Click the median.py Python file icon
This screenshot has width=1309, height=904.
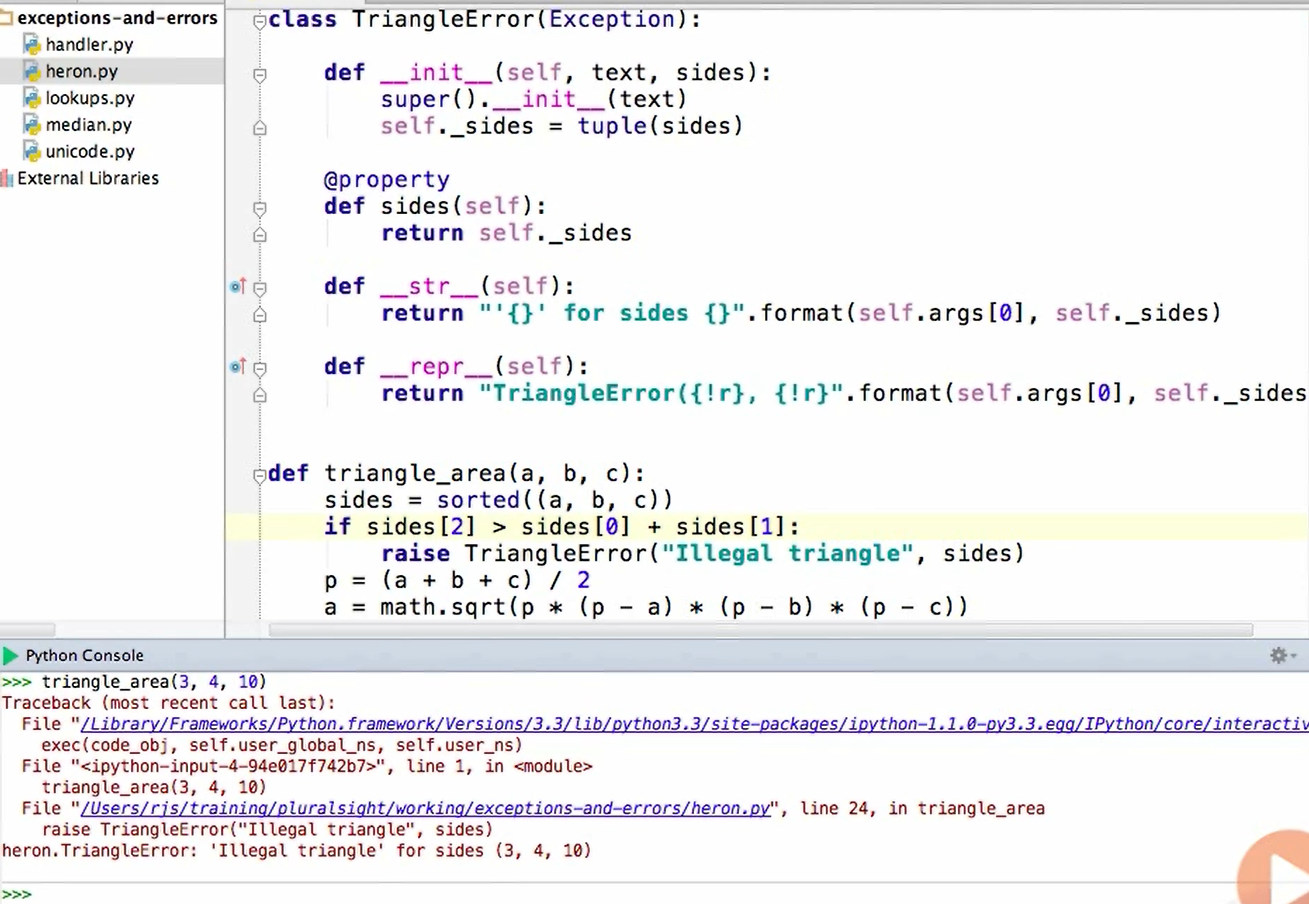(32, 125)
